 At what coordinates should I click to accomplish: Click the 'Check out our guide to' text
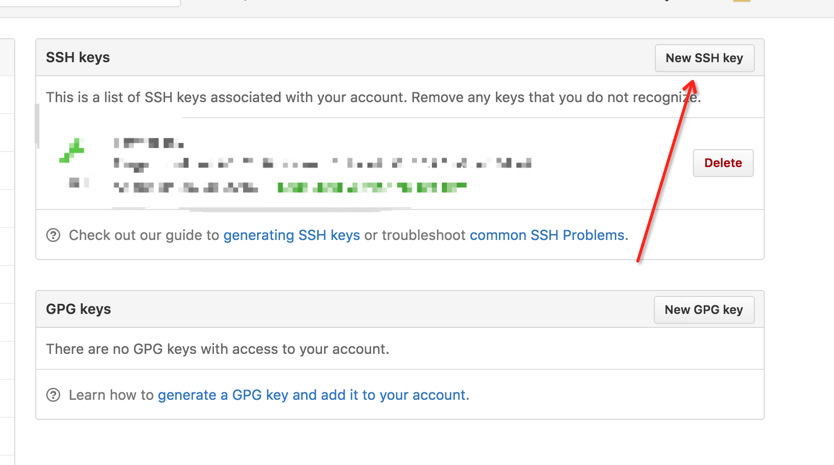[x=144, y=235]
